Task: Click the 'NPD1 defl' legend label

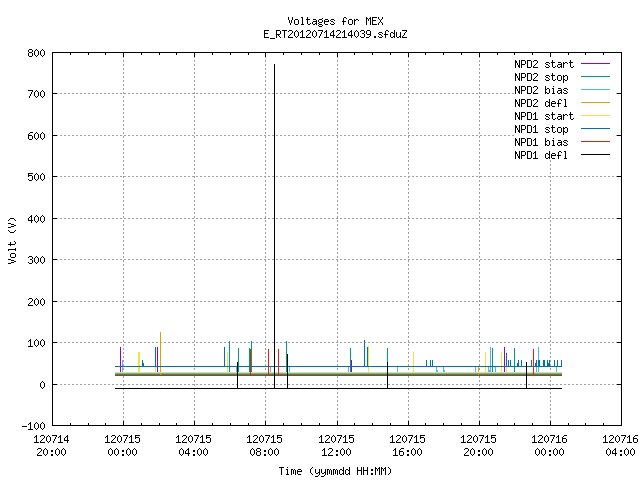Action: tap(541, 155)
